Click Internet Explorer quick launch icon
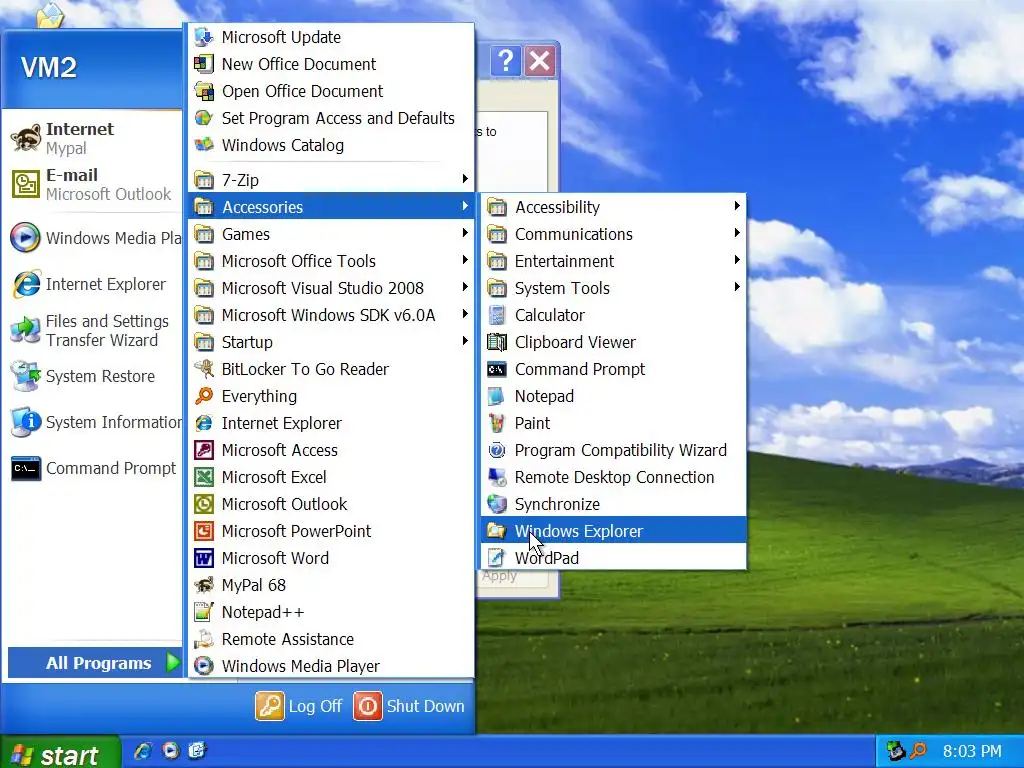This screenshot has width=1024, height=768. click(143, 751)
